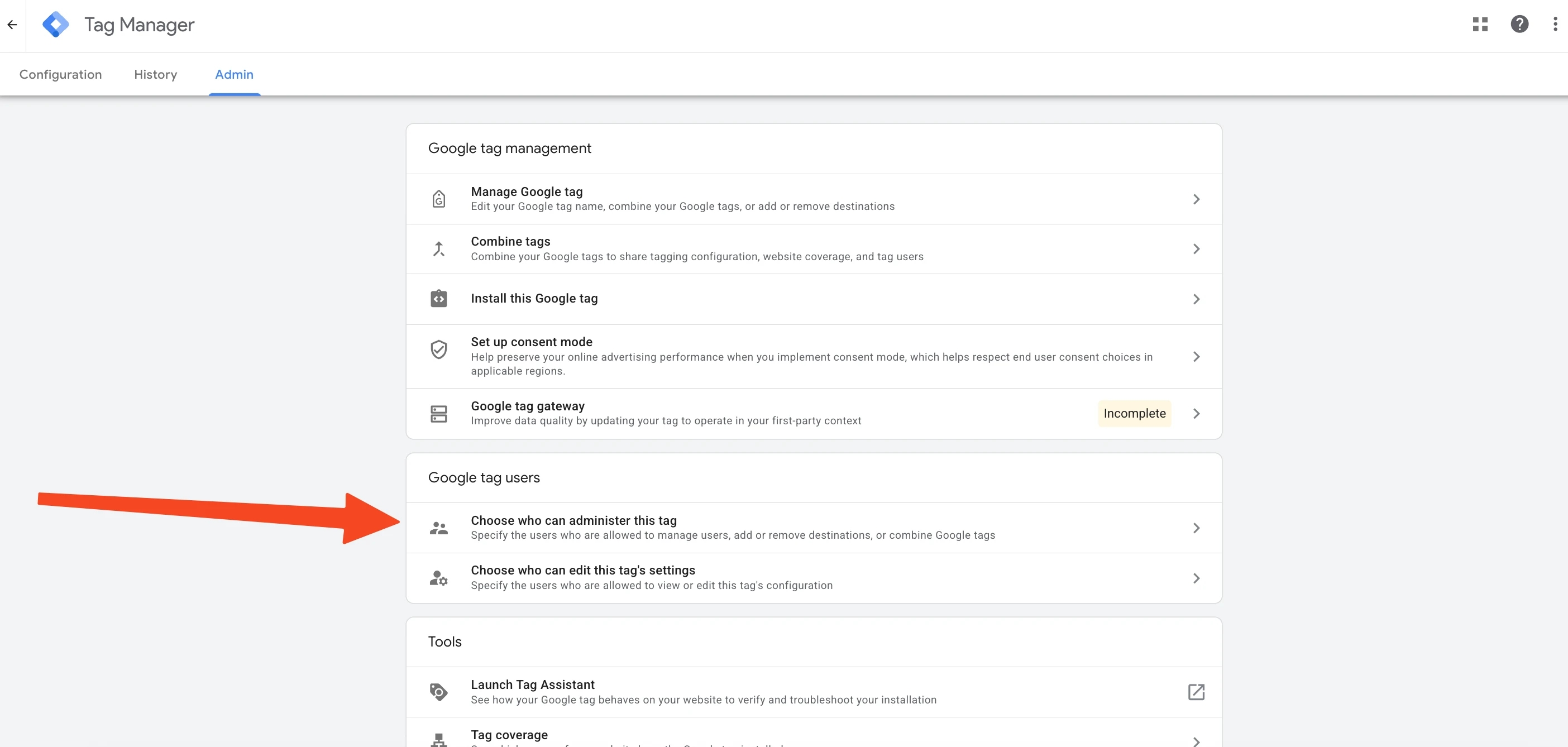This screenshot has height=747, width=1568.
Task: Click 'Combine your Google tags to share' description
Action: [697, 256]
